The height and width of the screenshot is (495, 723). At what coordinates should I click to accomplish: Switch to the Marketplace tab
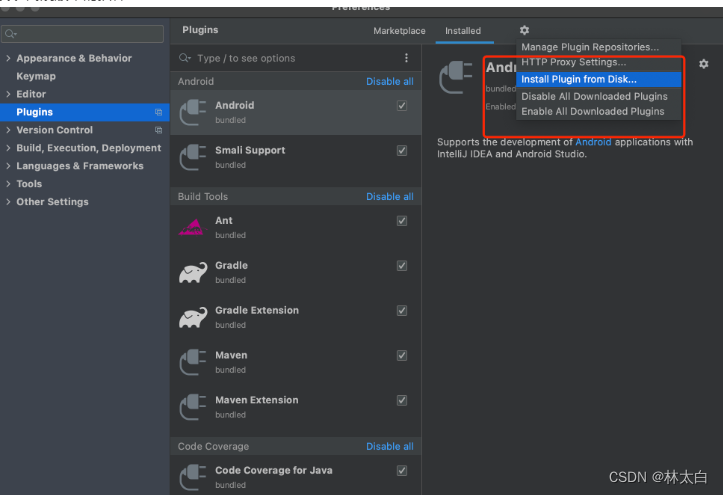(x=399, y=31)
